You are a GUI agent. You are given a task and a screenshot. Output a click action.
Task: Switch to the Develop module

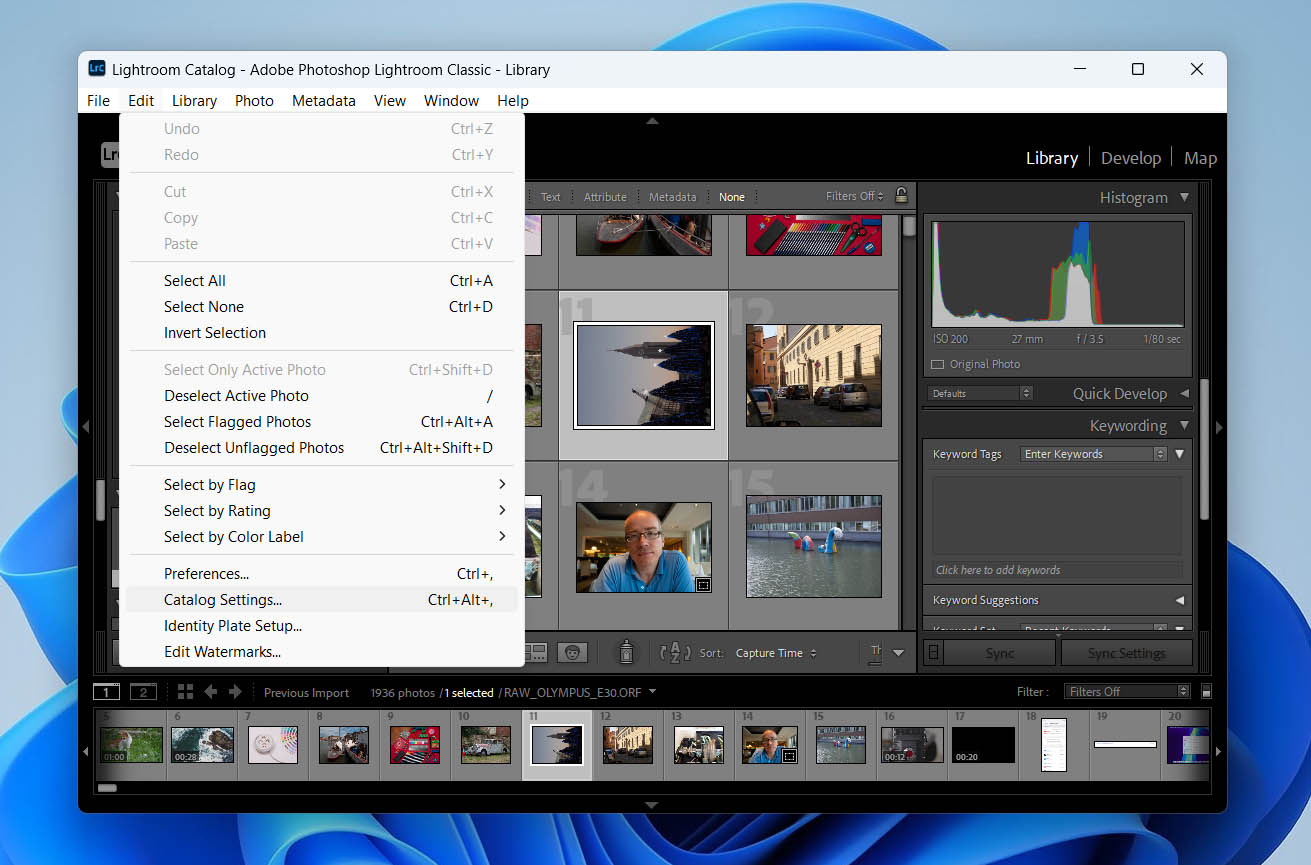coord(1131,158)
